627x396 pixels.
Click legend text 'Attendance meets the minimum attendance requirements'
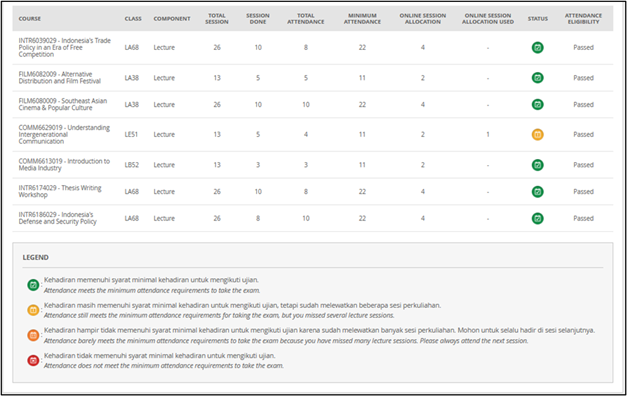tap(152, 290)
